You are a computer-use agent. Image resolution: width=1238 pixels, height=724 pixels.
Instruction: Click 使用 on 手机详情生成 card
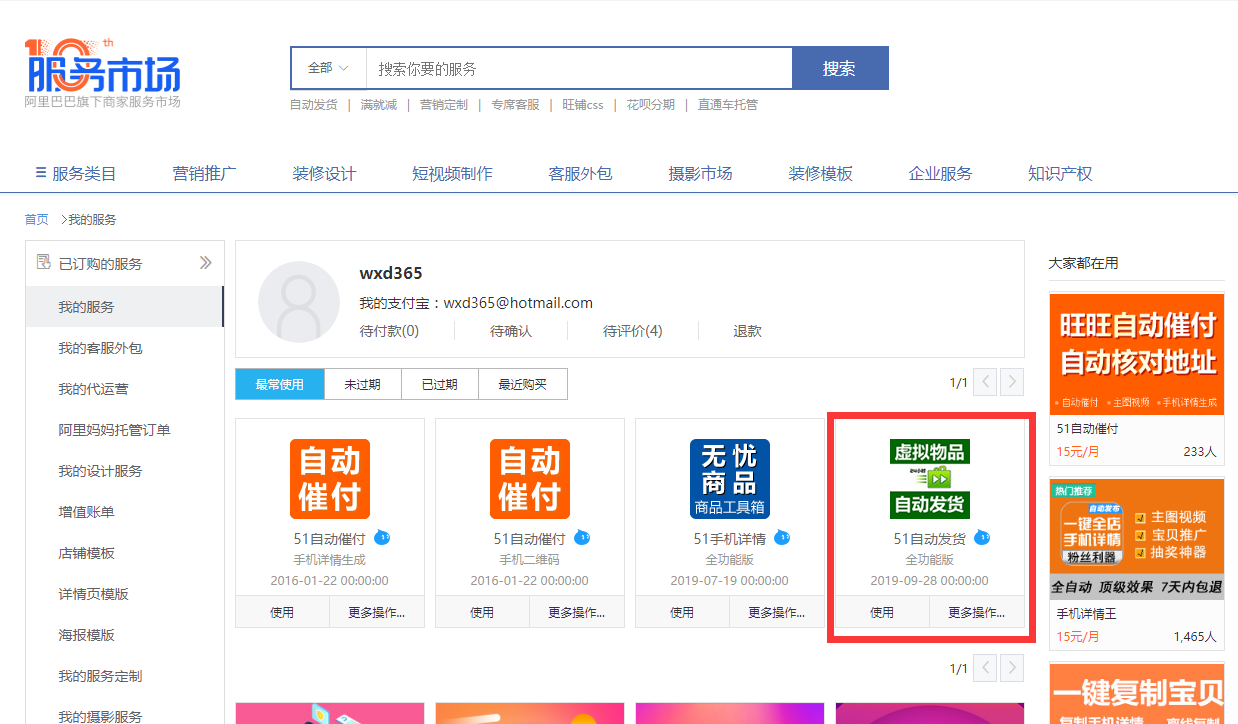click(x=282, y=612)
